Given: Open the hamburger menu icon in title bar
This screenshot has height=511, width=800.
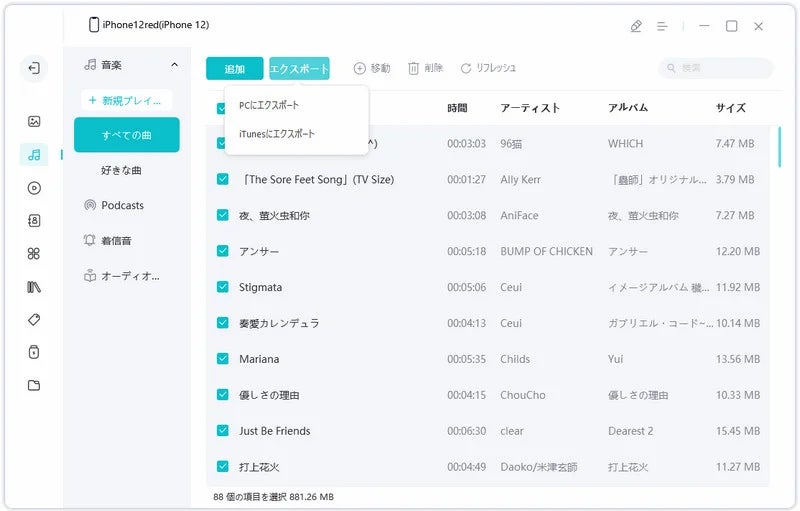Looking at the screenshot, I should tap(662, 26).
